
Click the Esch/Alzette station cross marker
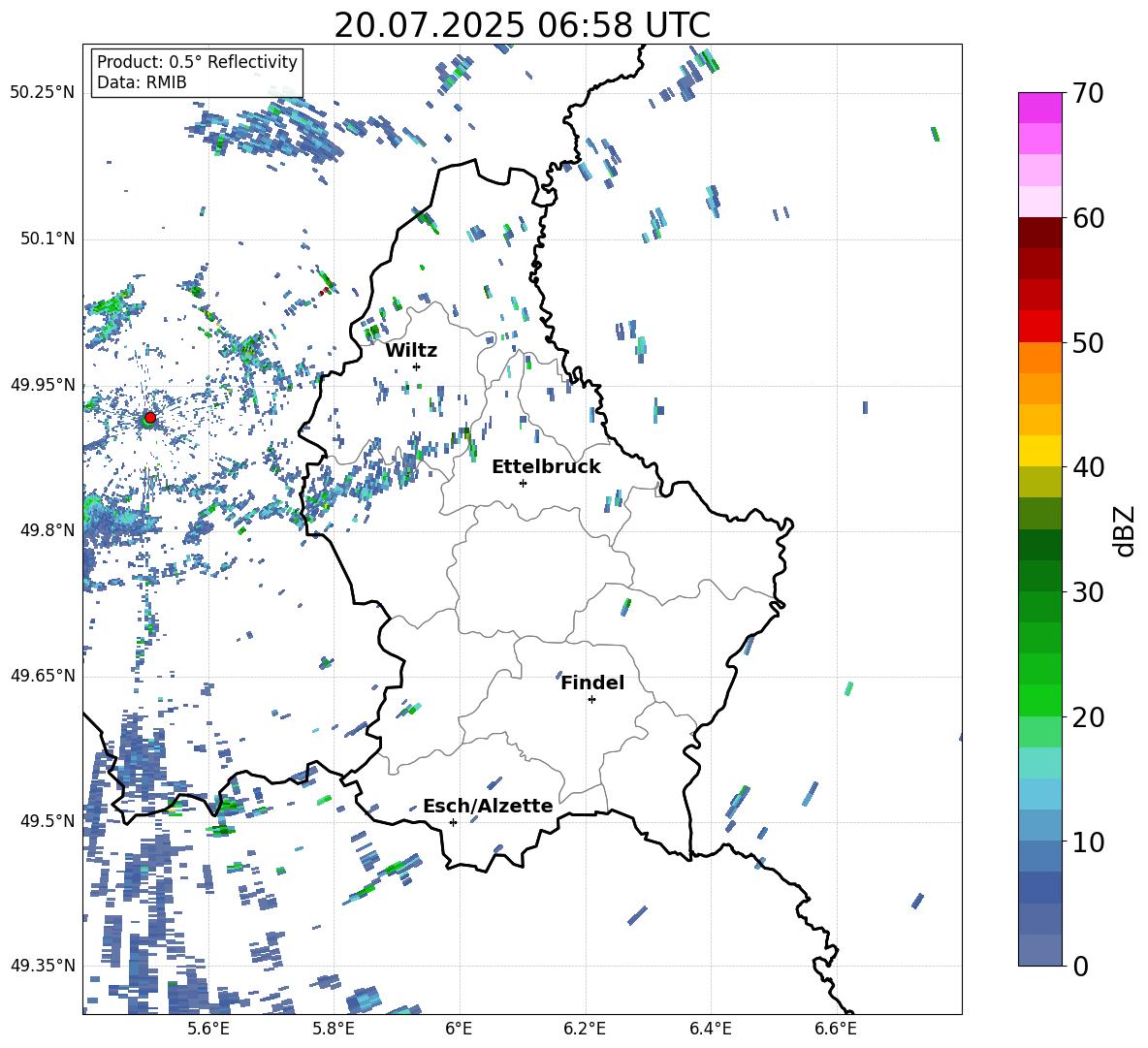pyautogui.click(x=453, y=822)
